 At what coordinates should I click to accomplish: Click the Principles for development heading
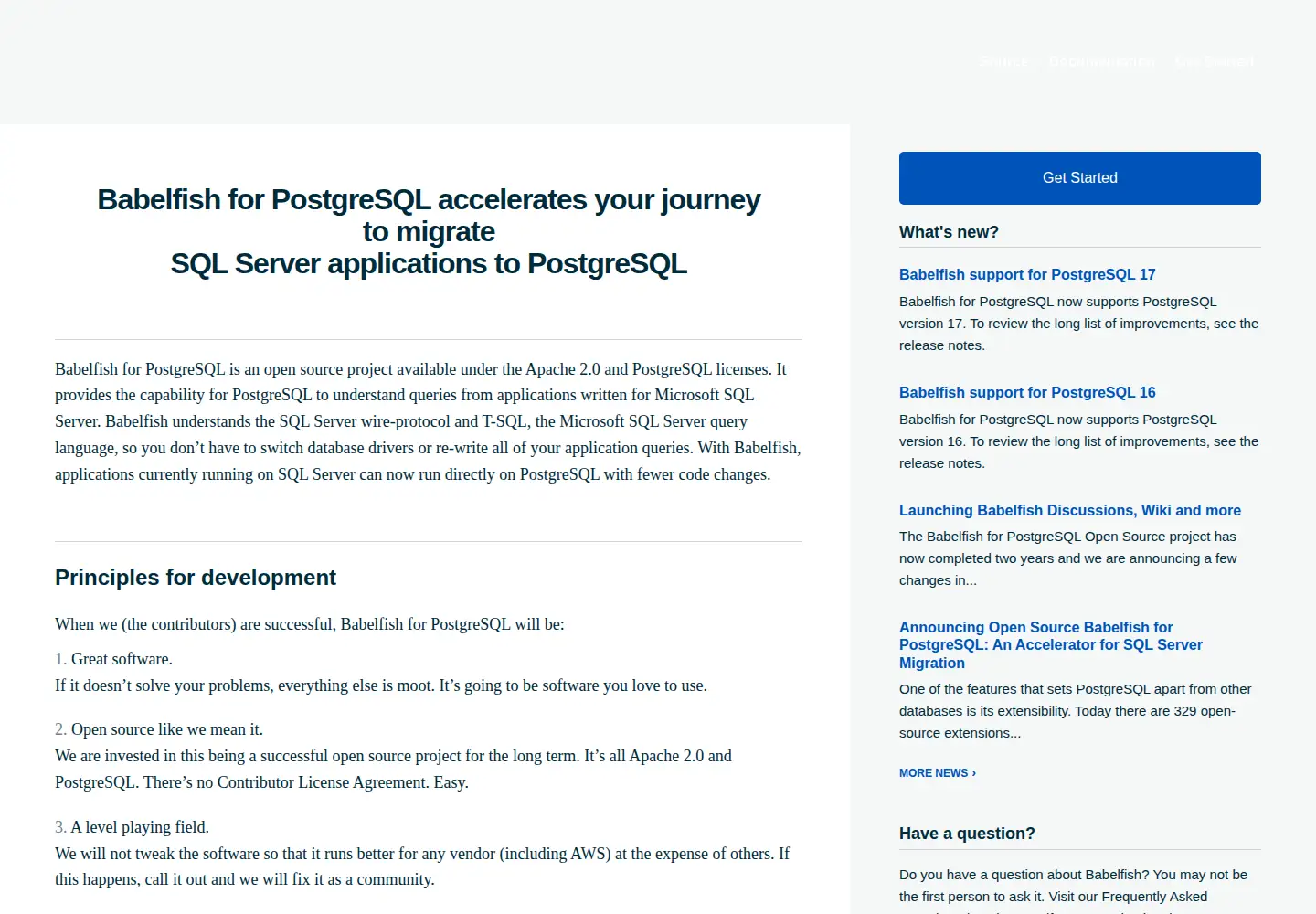point(196,578)
